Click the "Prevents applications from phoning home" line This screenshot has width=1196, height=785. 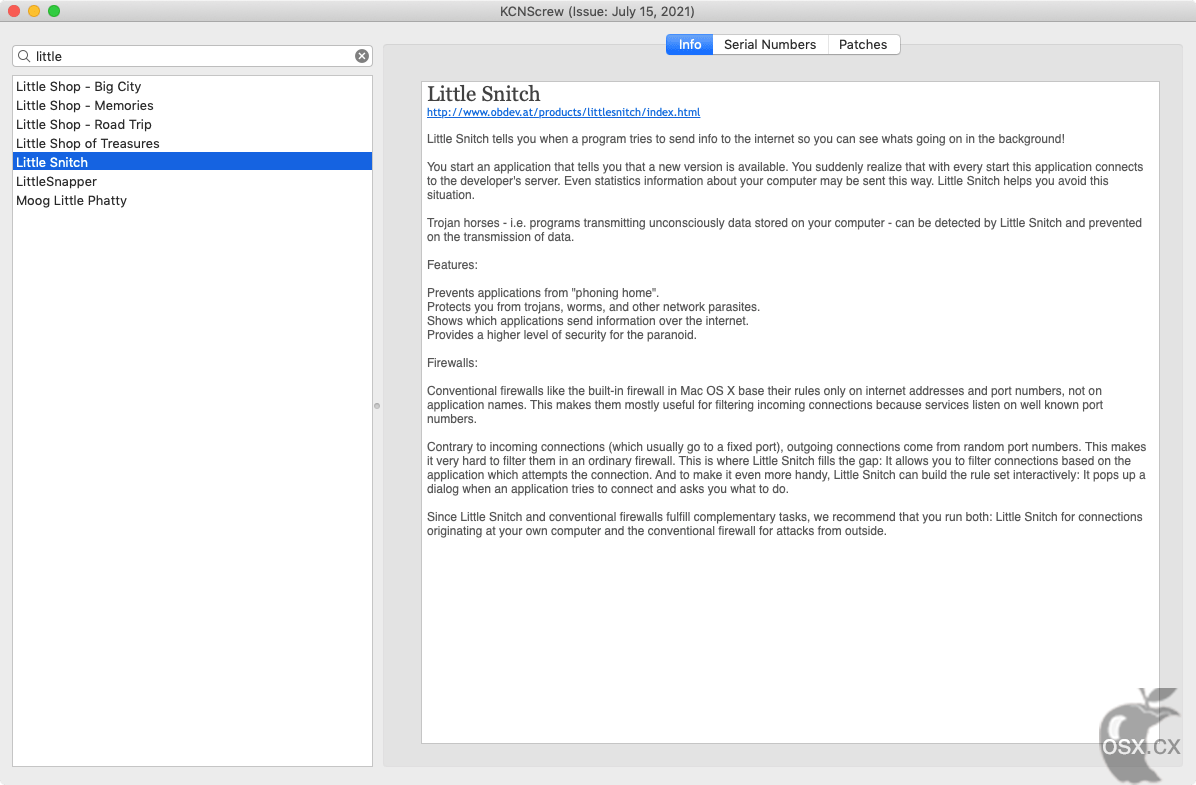543,293
